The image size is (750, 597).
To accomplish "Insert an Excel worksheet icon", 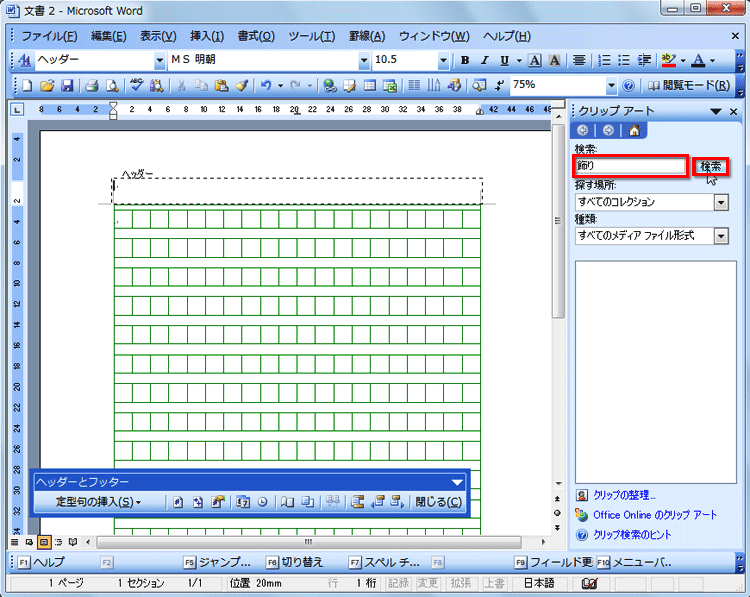I will (390, 86).
